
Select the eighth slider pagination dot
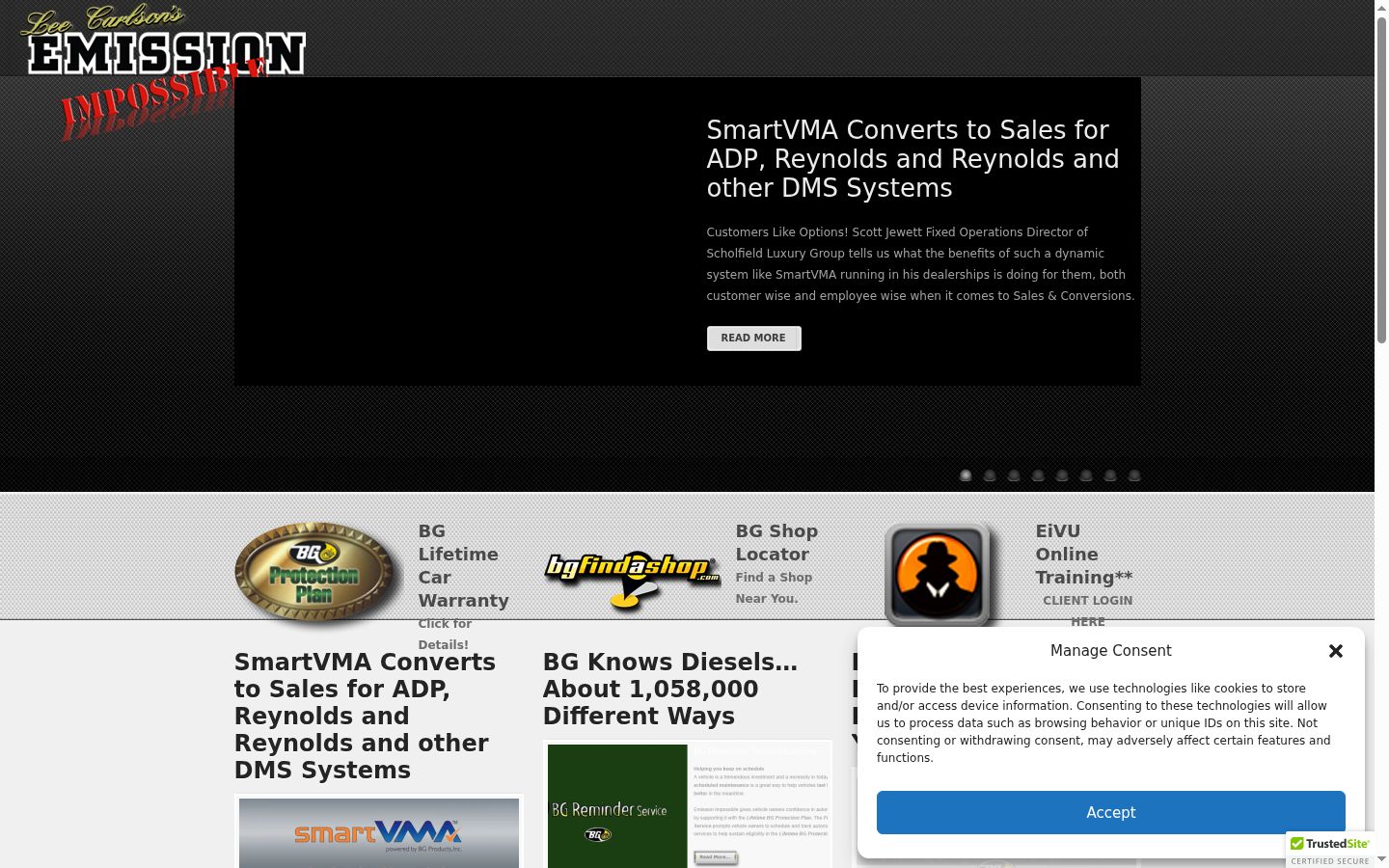[x=1134, y=475]
